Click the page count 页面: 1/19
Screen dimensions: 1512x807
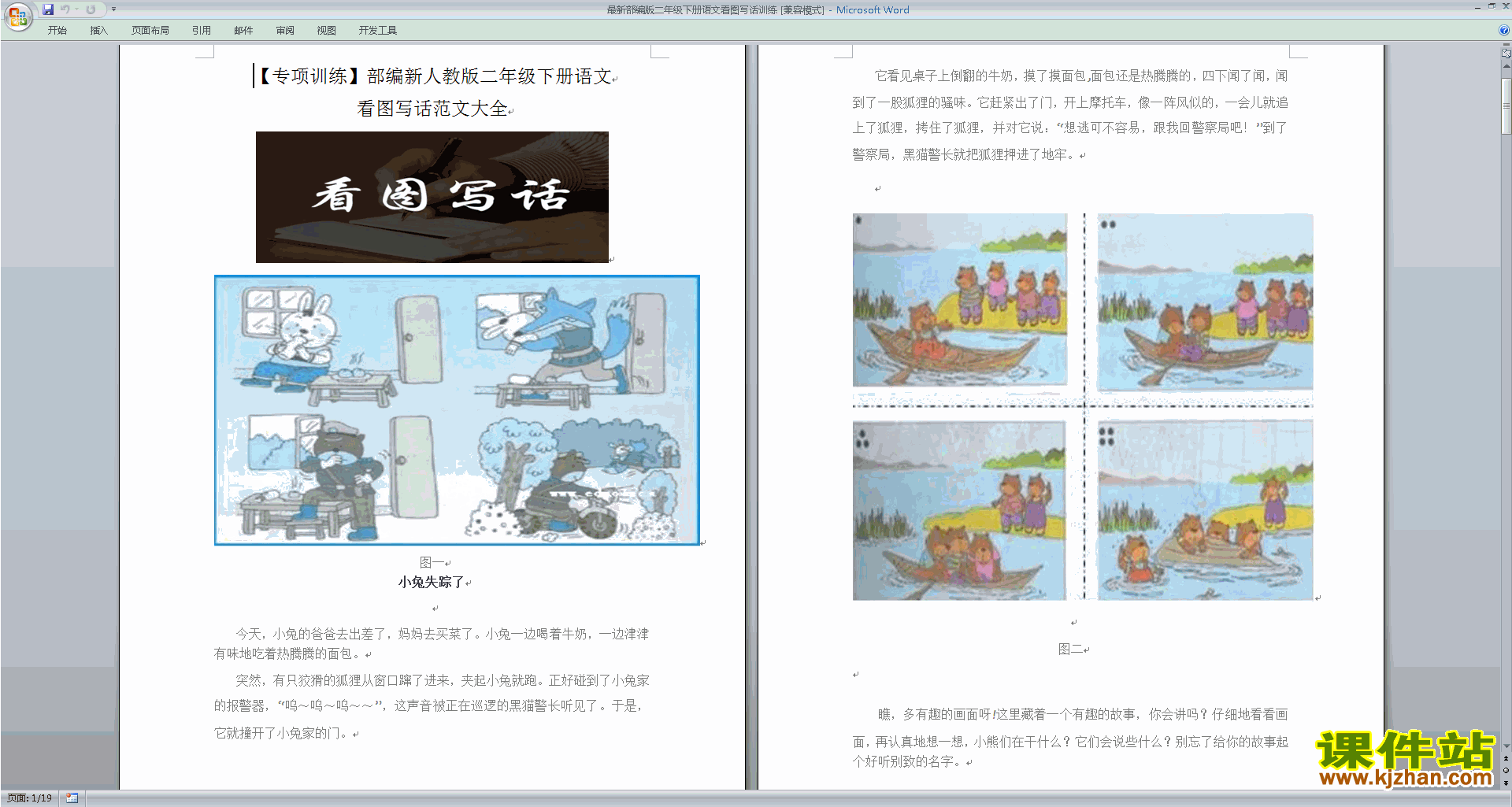[x=29, y=798]
